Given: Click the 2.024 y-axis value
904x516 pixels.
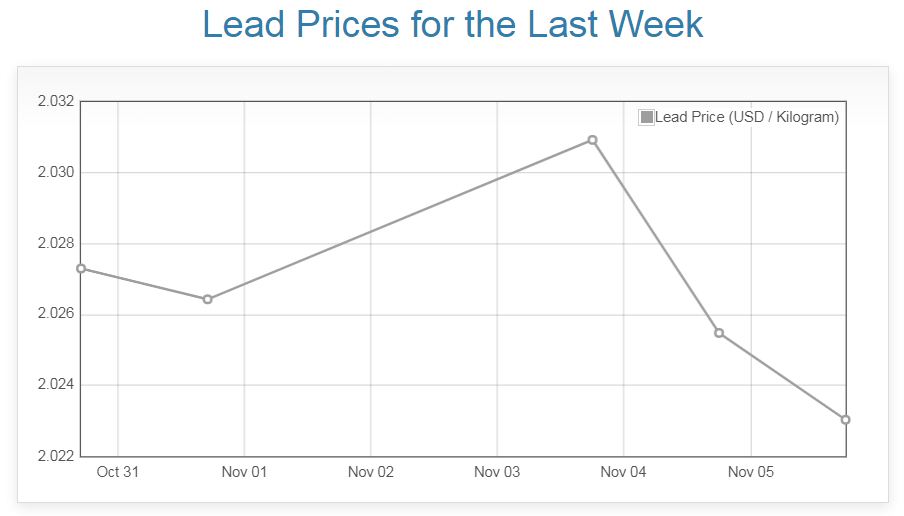Looking at the screenshot, I should pos(55,386).
